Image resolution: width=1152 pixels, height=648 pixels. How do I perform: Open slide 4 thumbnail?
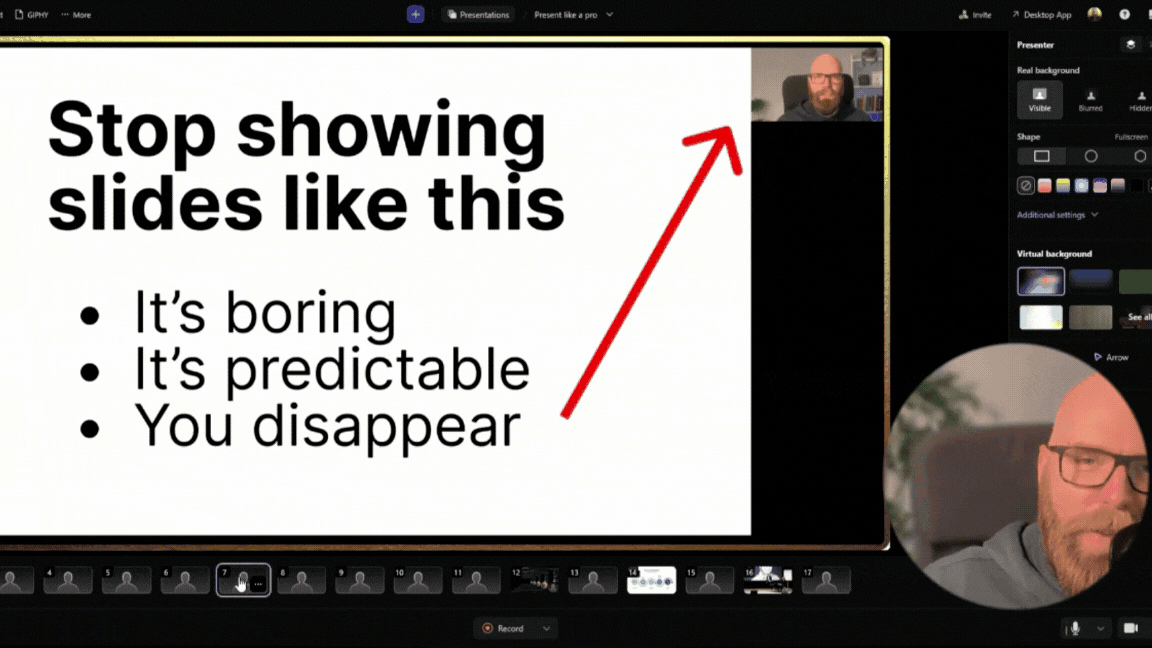pos(68,580)
